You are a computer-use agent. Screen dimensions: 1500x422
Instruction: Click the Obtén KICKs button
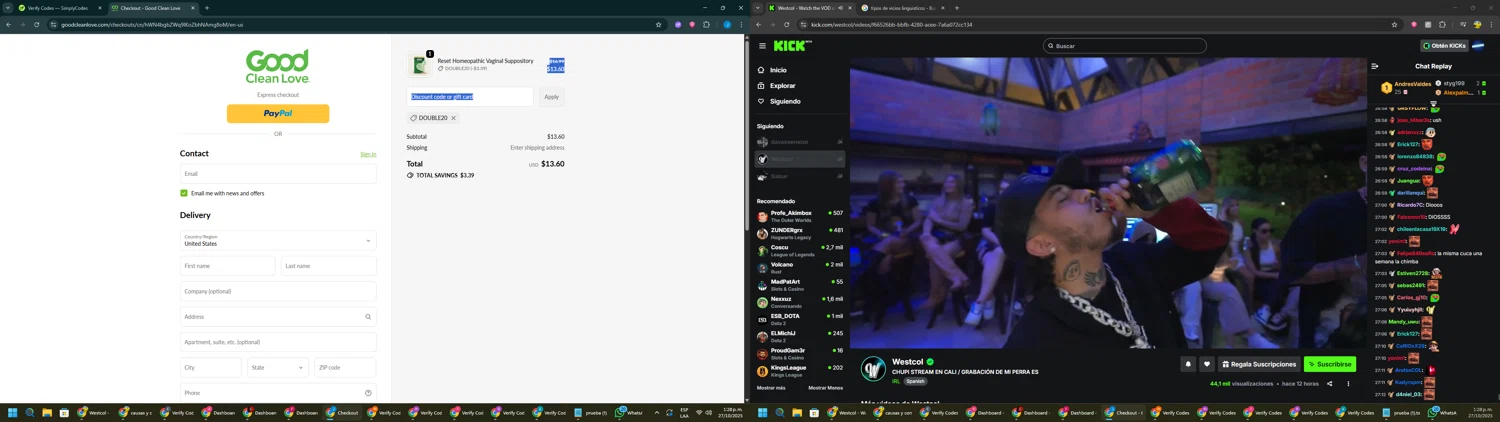click(1445, 46)
